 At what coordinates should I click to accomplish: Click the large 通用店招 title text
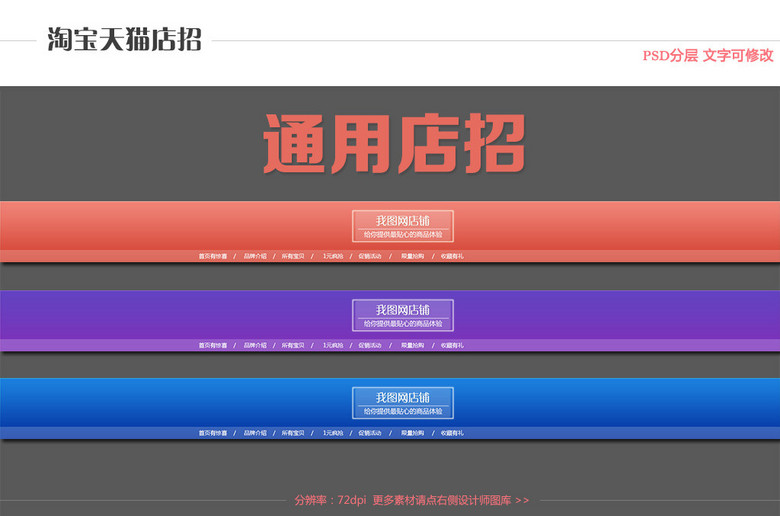tap(393, 145)
